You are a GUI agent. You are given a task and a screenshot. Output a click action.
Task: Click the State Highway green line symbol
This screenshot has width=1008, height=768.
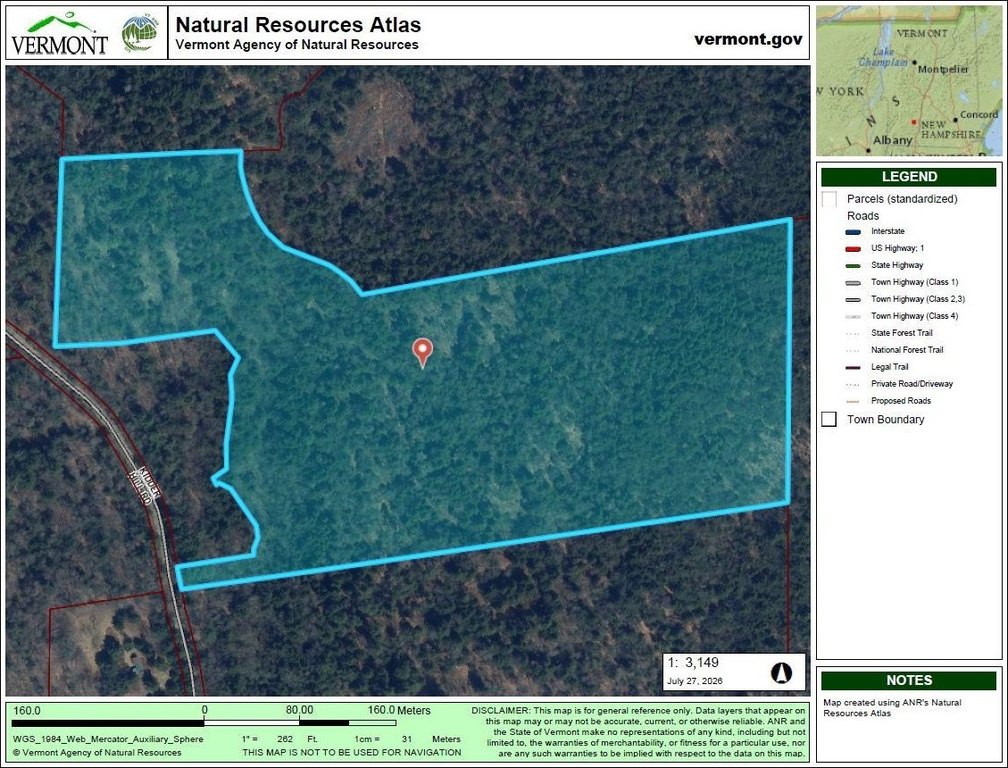pyautogui.click(x=853, y=265)
